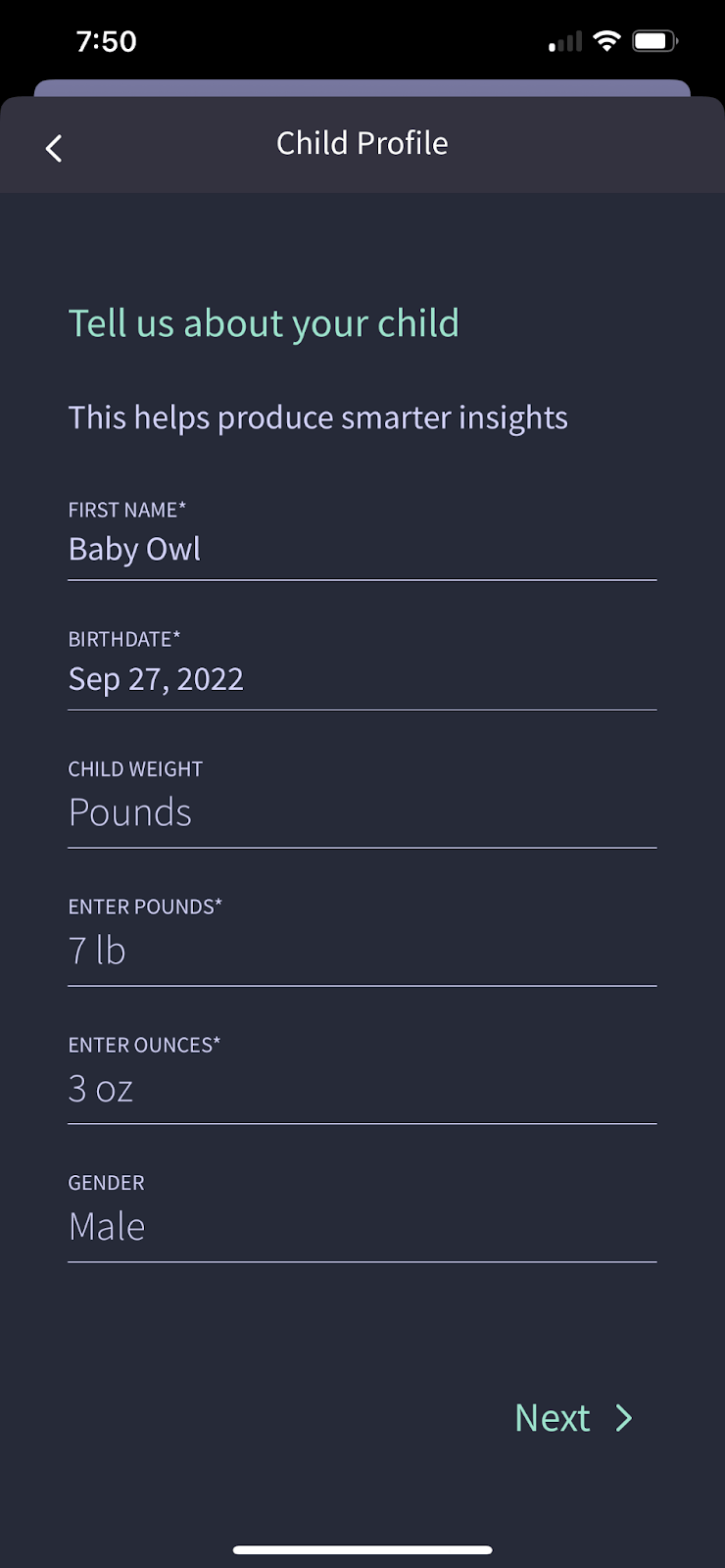This screenshot has width=725, height=1568.
Task: Select the pounds value field showing 7 lb
Action: pyautogui.click(x=361, y=951)
